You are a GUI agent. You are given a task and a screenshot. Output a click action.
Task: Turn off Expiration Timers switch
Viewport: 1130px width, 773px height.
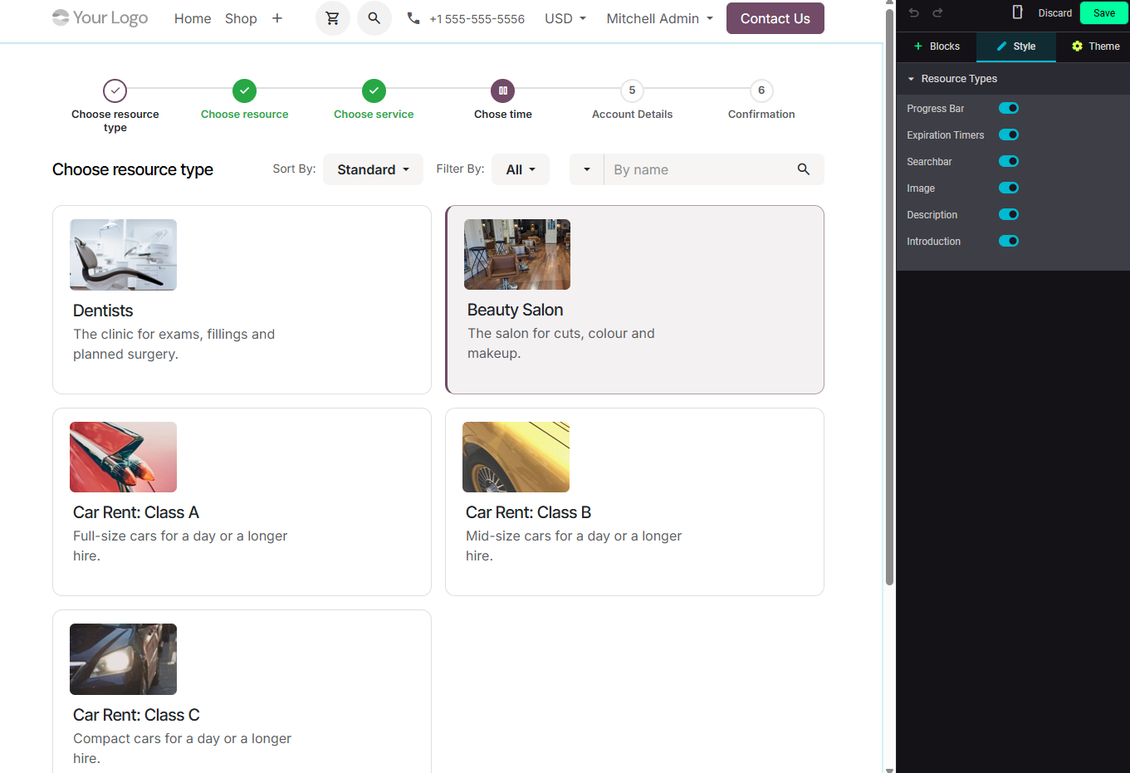click(x=1008, y=135)
